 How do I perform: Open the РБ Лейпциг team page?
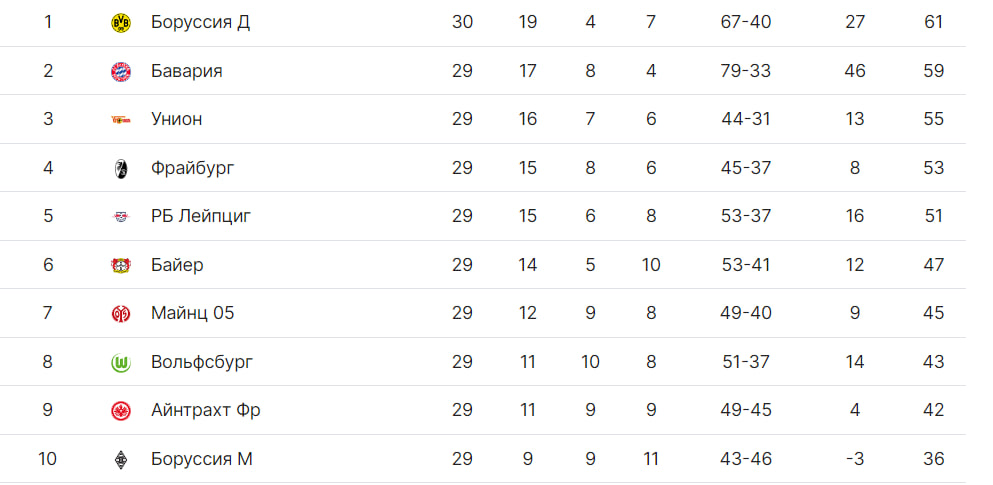201,216
